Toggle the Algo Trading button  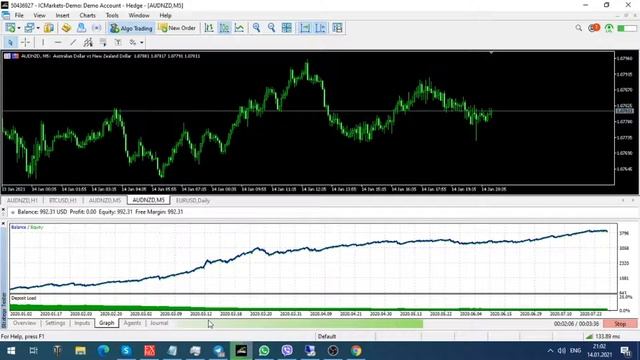(131, 28)
